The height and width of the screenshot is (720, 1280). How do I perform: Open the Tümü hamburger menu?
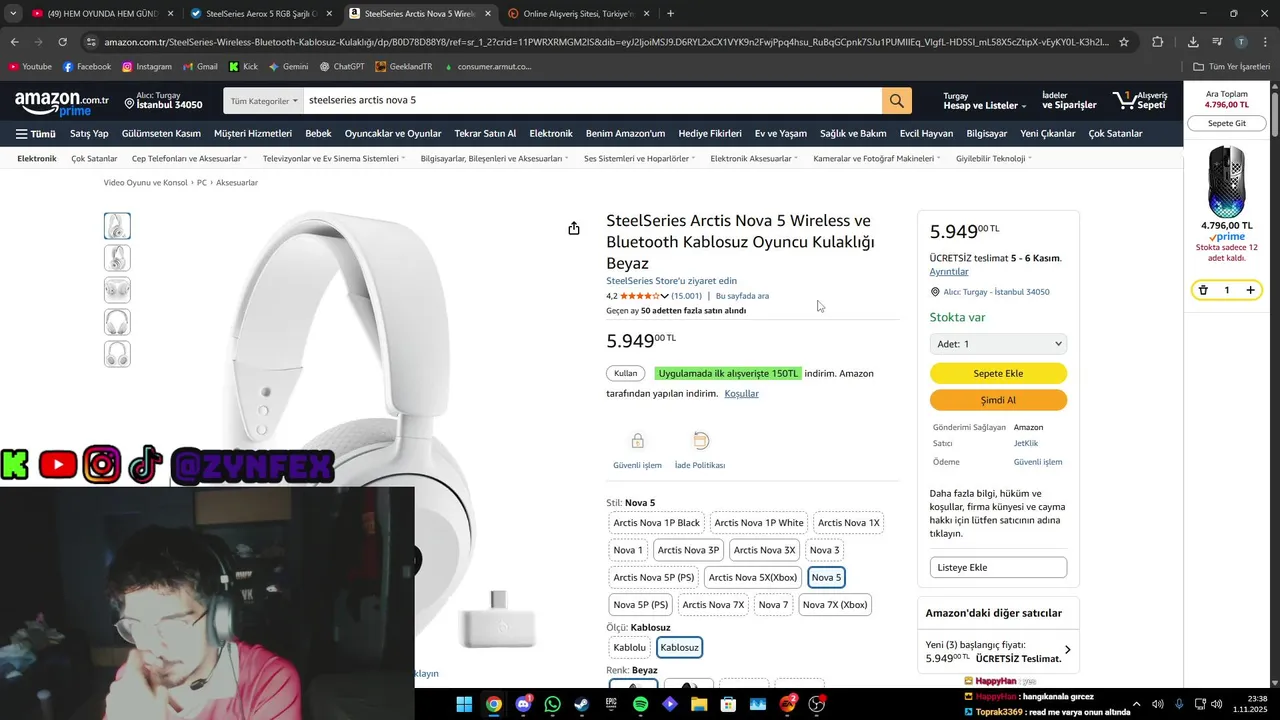point(36,134)
